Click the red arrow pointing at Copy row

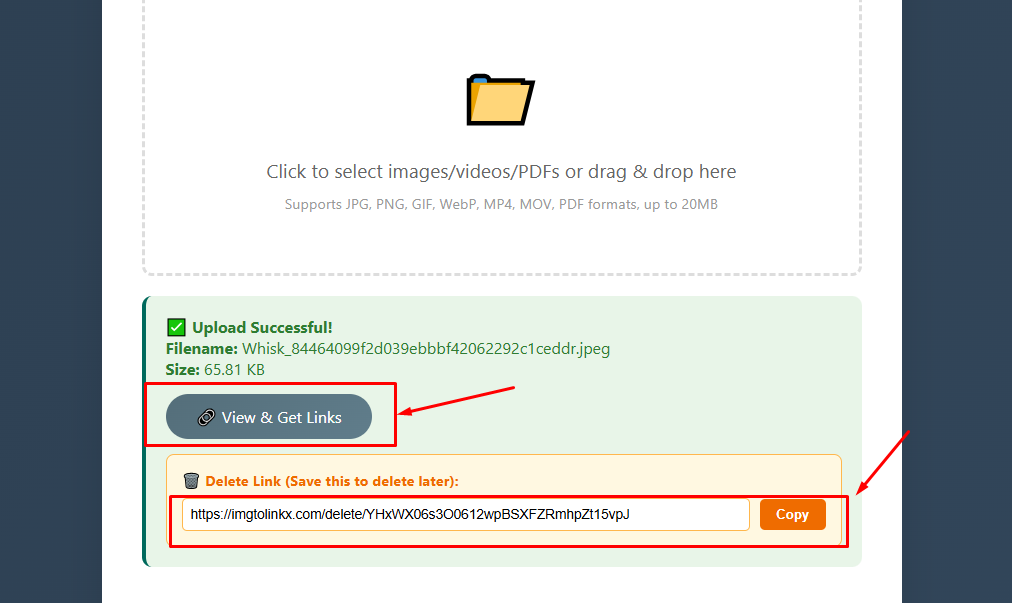883,462
